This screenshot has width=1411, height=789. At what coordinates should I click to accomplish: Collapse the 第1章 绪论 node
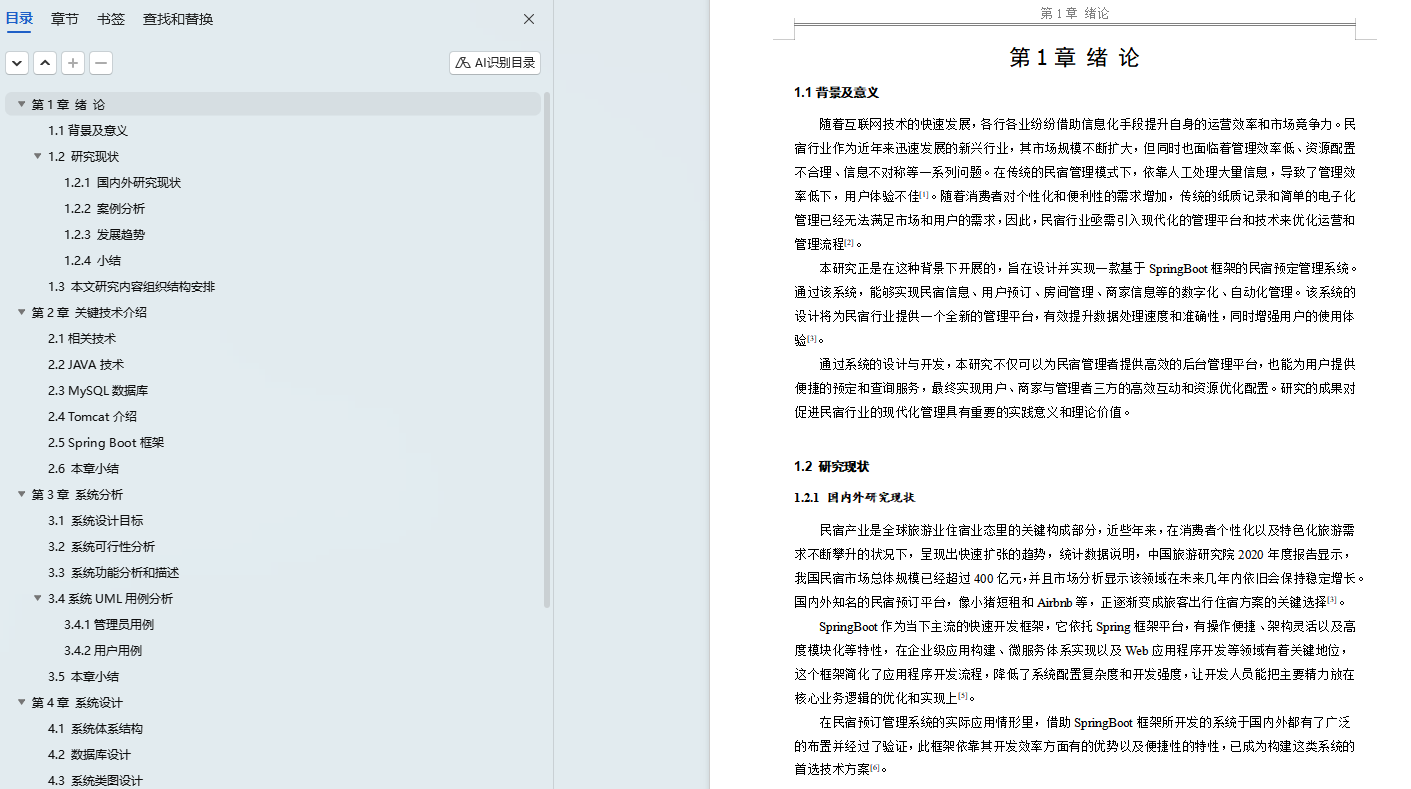pyautogui.click(x=21, y=104)
